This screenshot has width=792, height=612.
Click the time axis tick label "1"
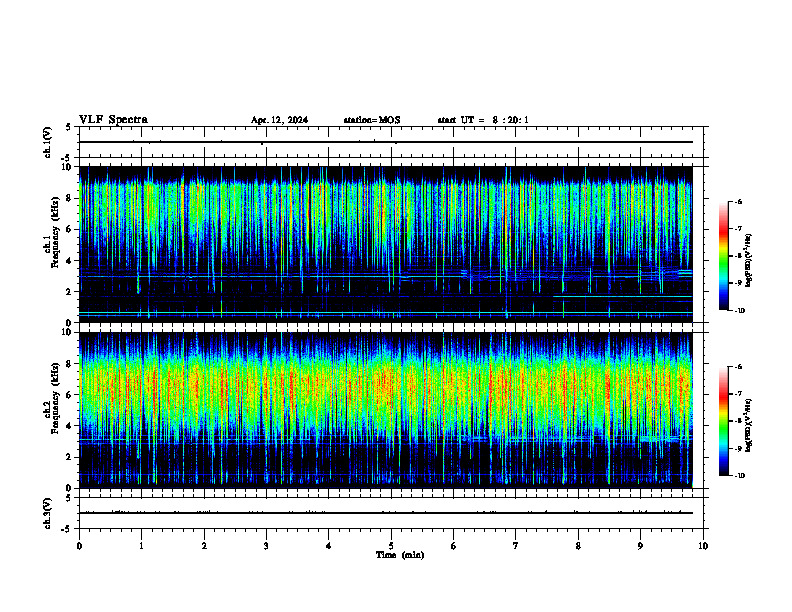141,546
